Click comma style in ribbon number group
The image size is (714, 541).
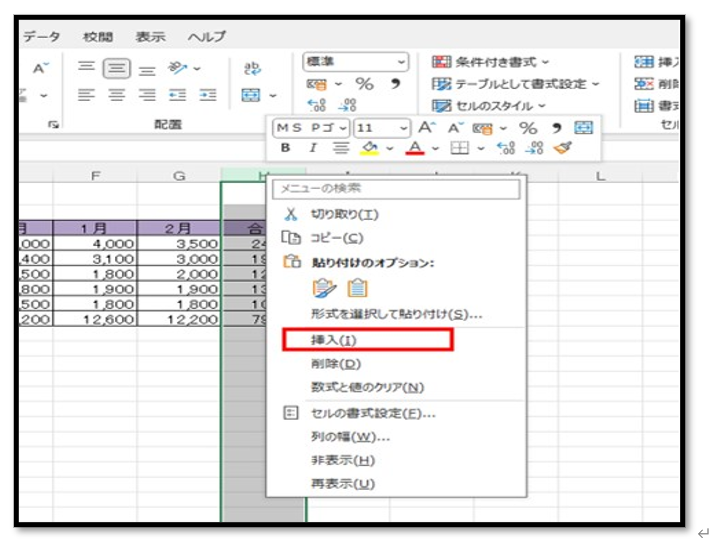(x=395, y=84)
